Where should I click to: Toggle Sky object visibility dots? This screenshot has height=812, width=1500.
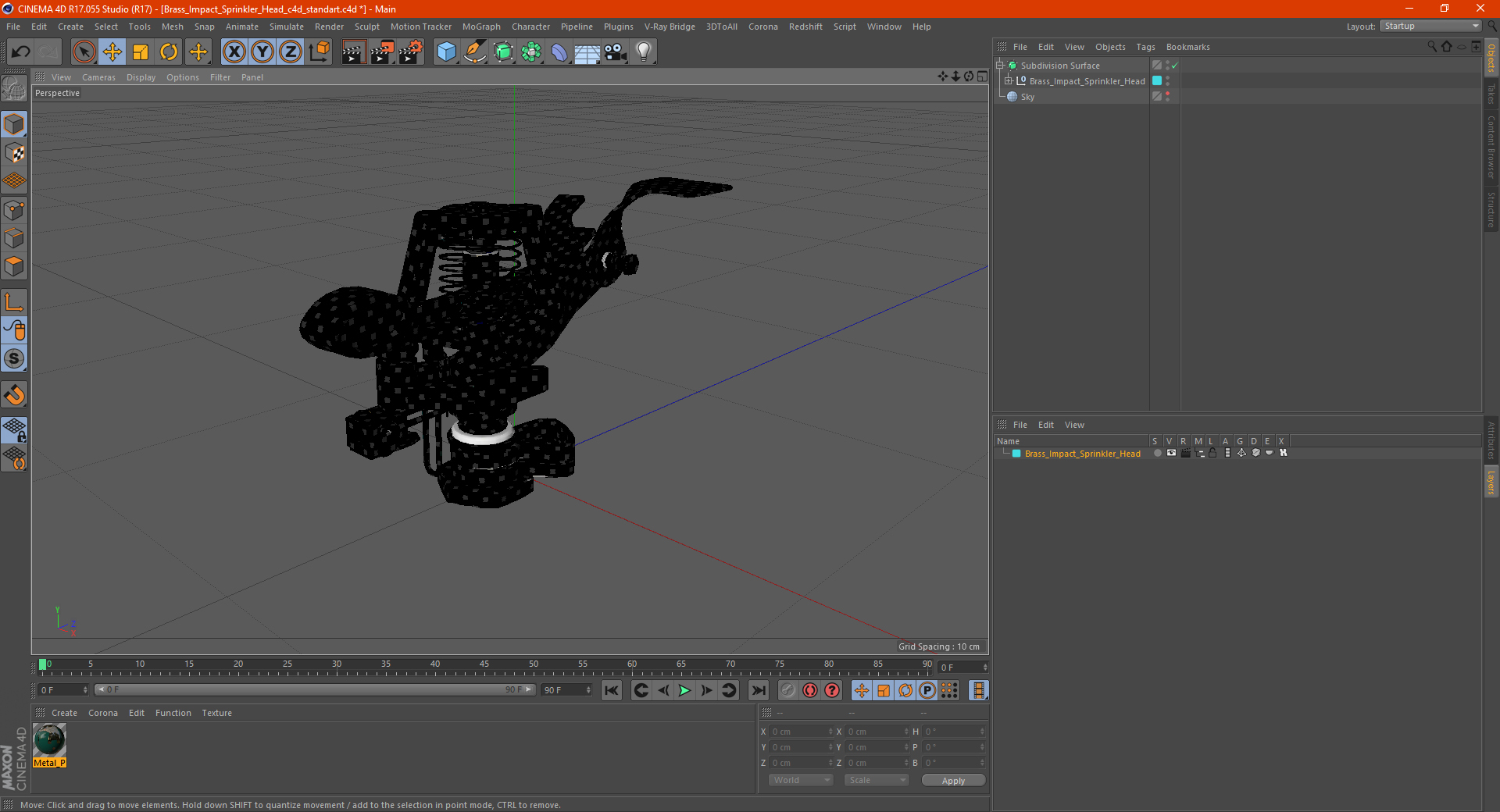1168,97
